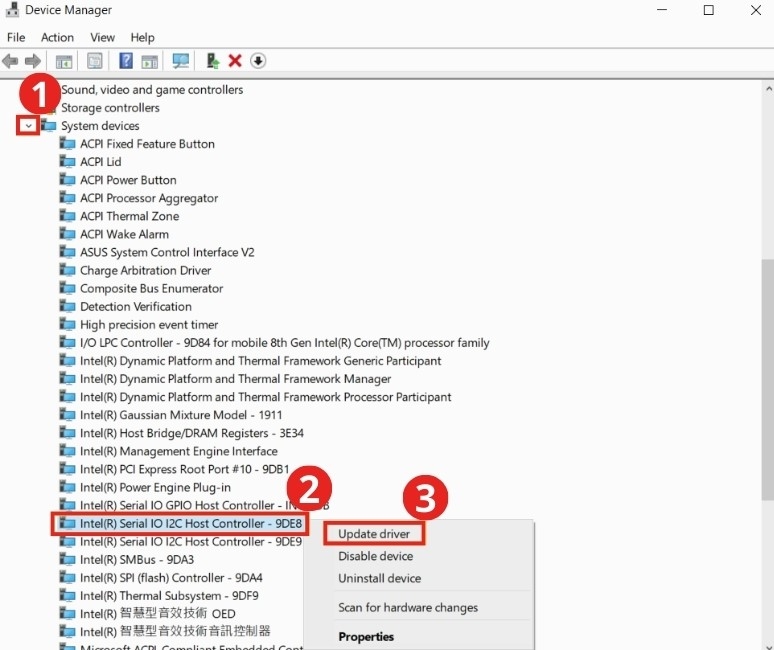Click the System devices category folder icon
Screen dimensions: 774x650
click(x=48, y=125)
